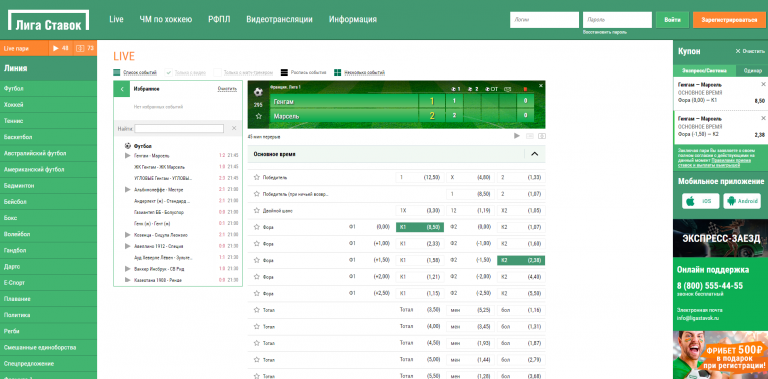
Task: Expand the Авеллино 1912 - Специя event
Action: pos(128,246)
